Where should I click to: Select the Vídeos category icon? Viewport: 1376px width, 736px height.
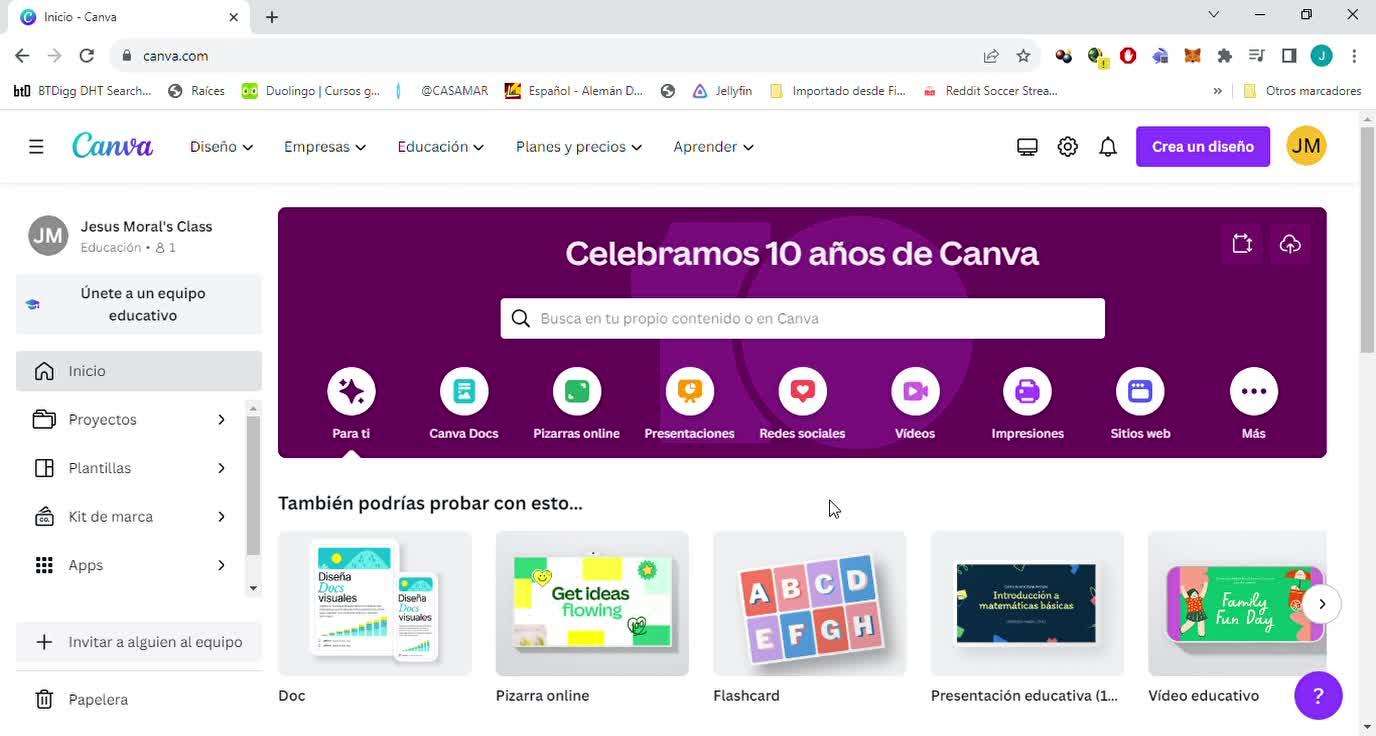click(x=915, y=391)
